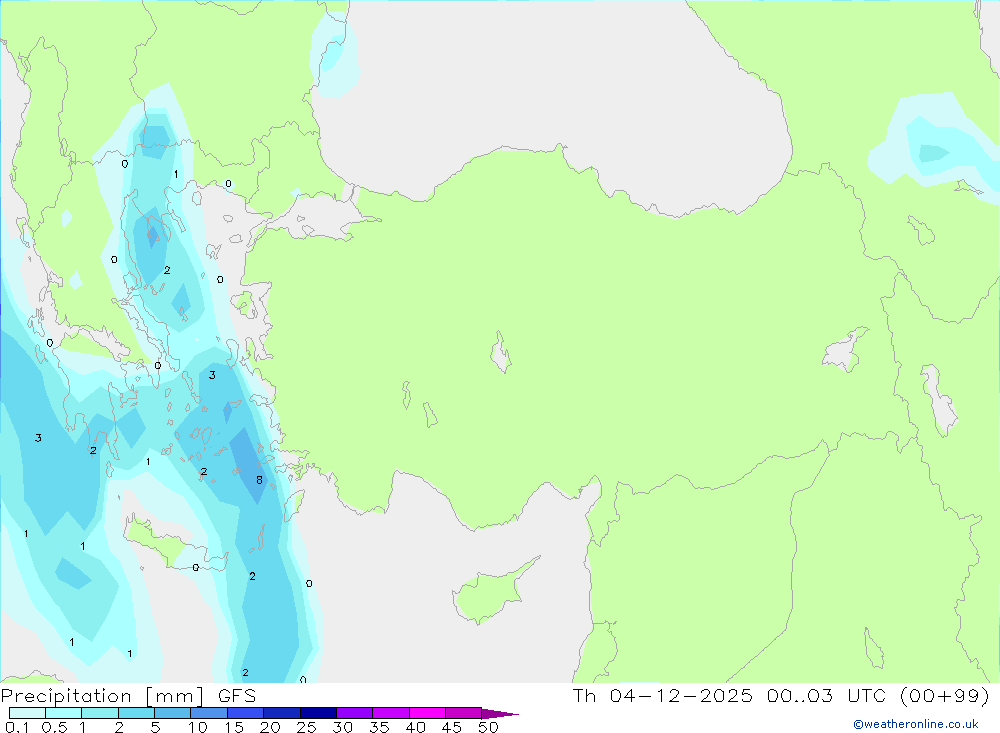The image size is (1000, 733).
Task: Click the precipitation value '8' on map
Action: 259,480
